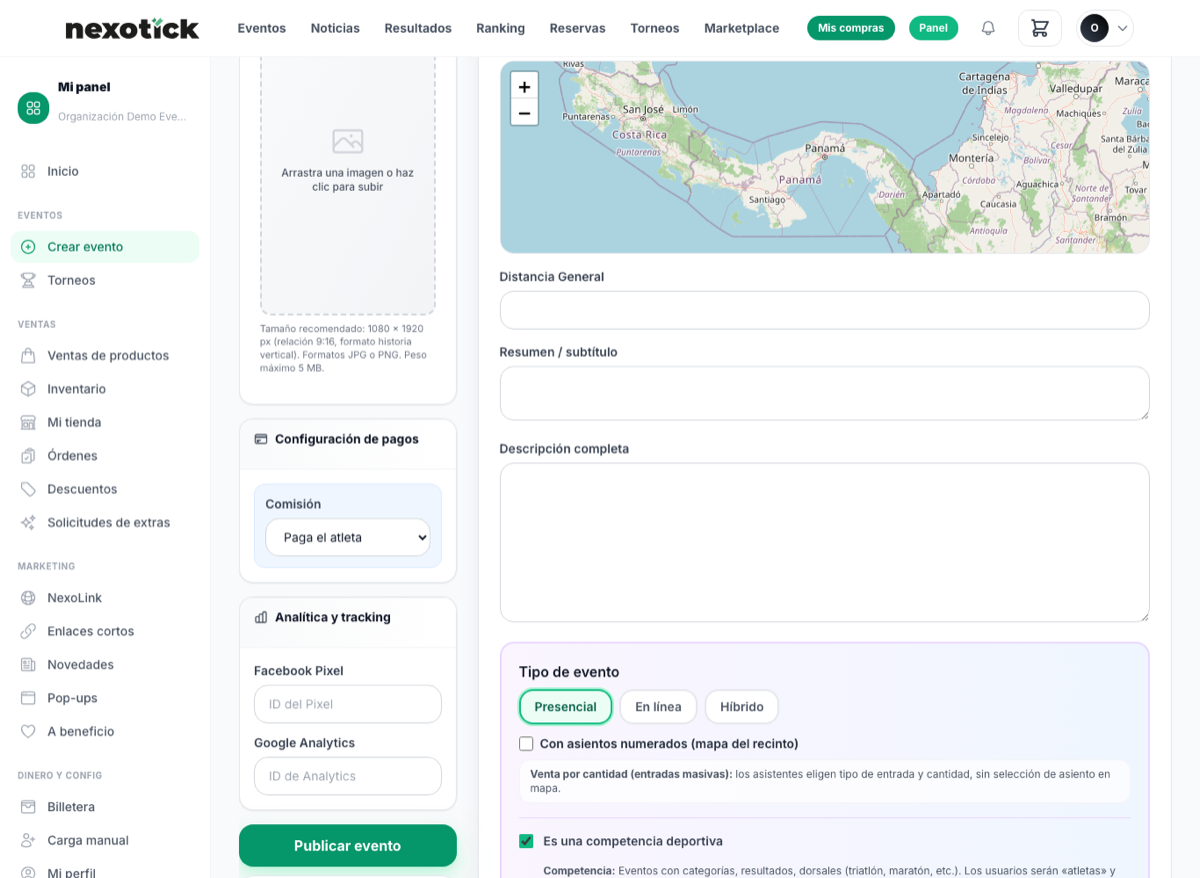The height and width of the screenshot is (878, 1200).
Task: Select En línea event type
Action: click(658, 707)
